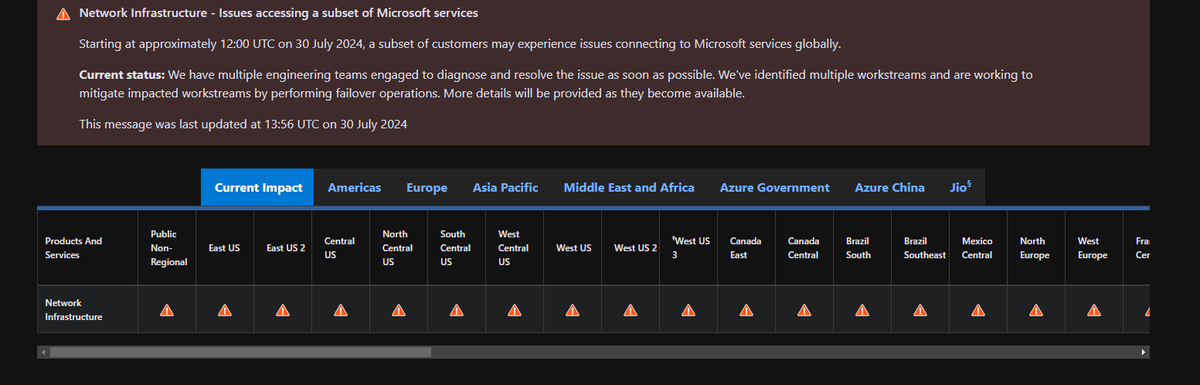Select West Central US warning icon
1200x385 pixels.
[x=514, y=310]
